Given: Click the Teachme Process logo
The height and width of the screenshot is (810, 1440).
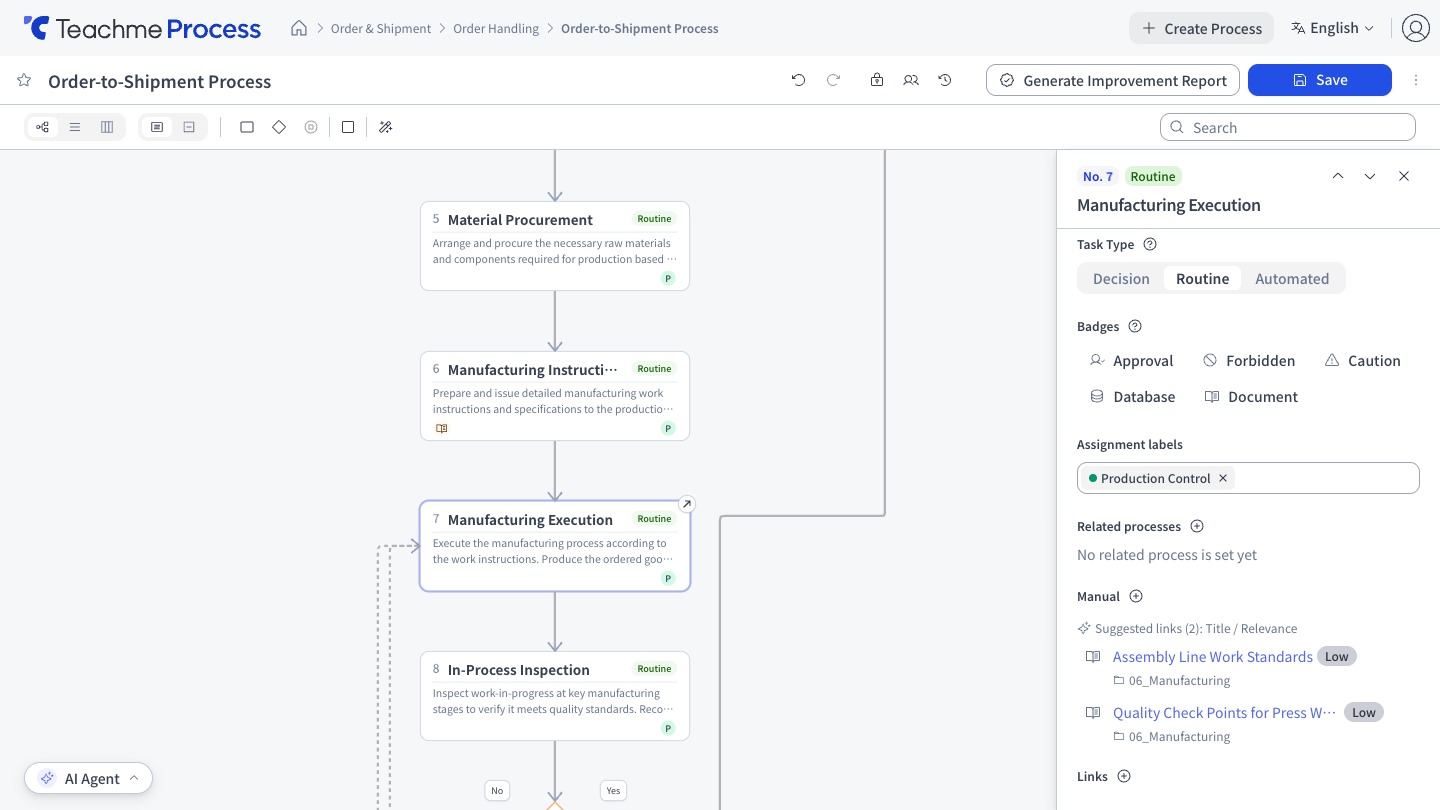Looking at the screenshot, I should click(142, 28).
